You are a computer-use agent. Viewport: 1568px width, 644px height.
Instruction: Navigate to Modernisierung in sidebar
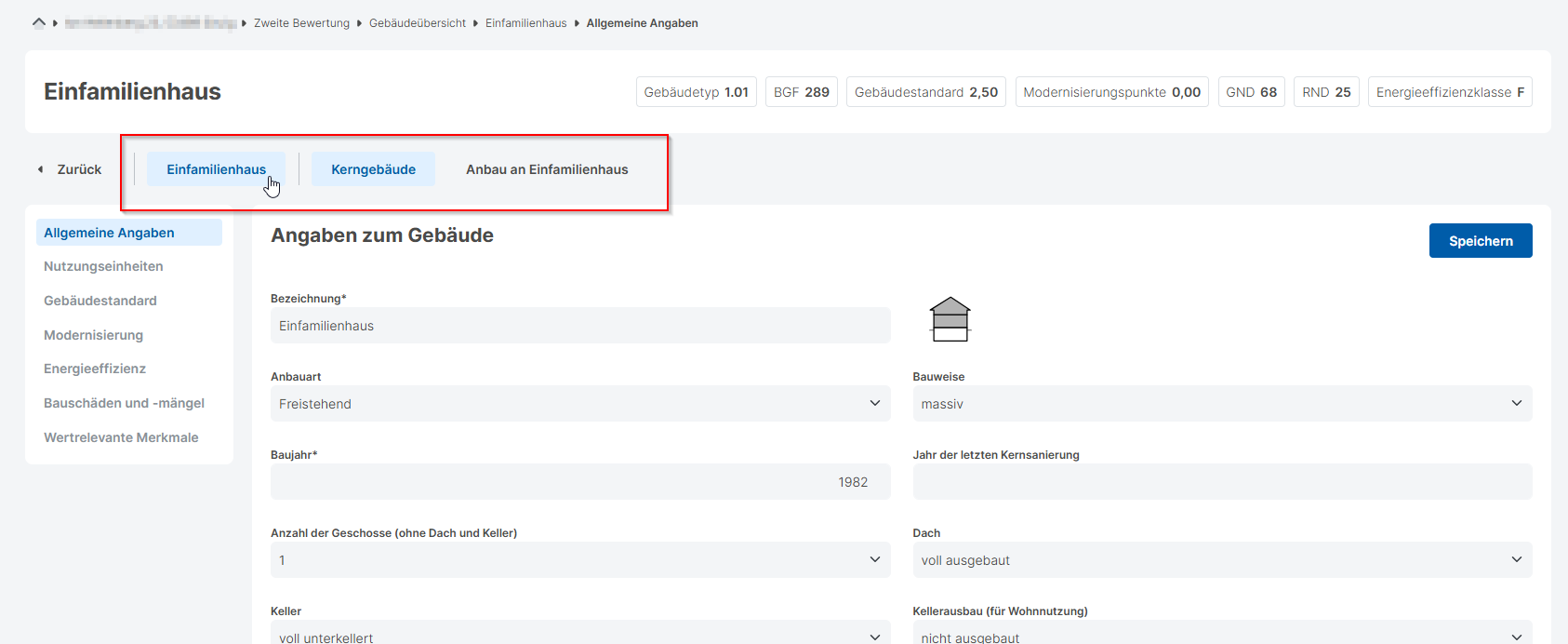click(x=93, y=335)
